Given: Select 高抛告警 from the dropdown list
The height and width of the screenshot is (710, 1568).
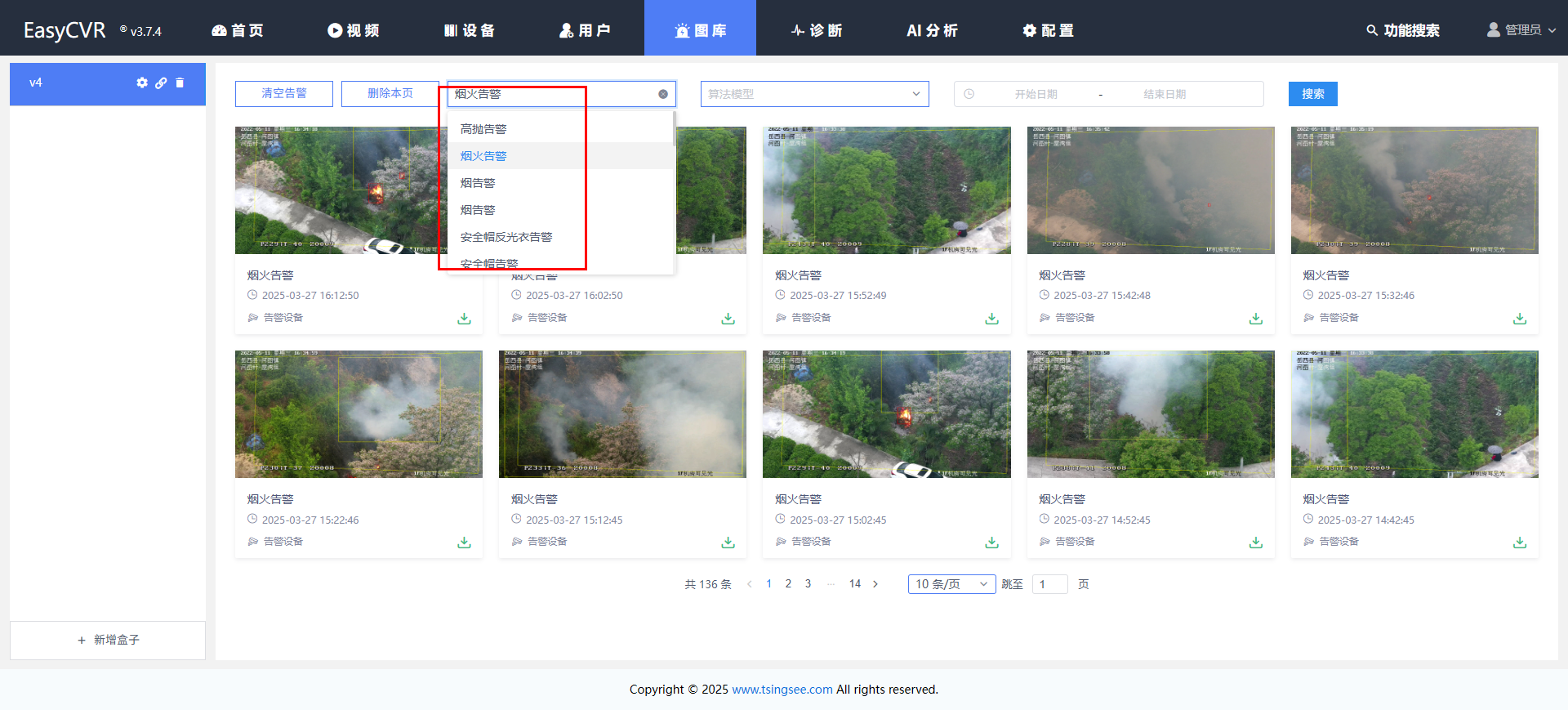Looking at the screenshot, I should point(483,129).
